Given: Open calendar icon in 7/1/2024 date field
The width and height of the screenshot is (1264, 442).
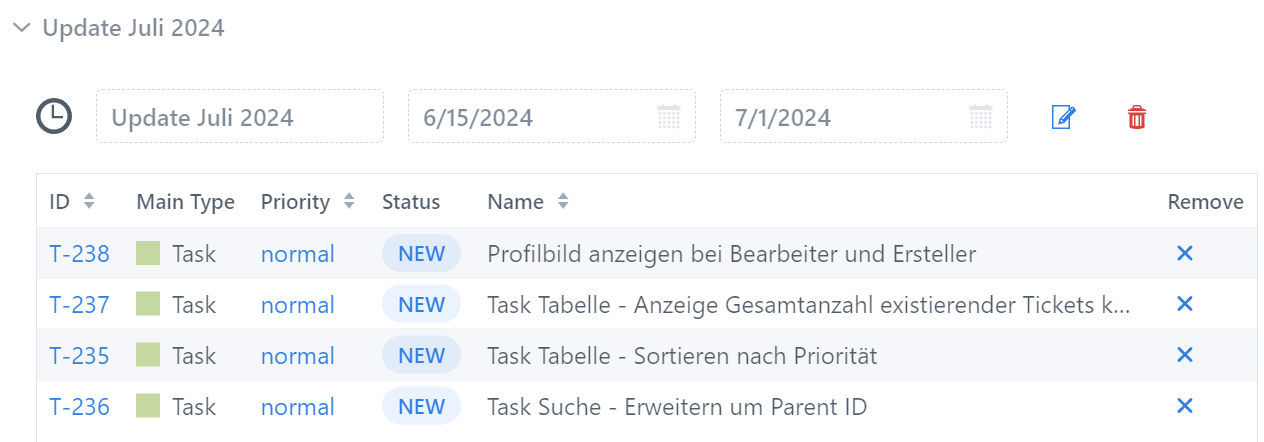Looking at the screenshot, I should (981, 117).
